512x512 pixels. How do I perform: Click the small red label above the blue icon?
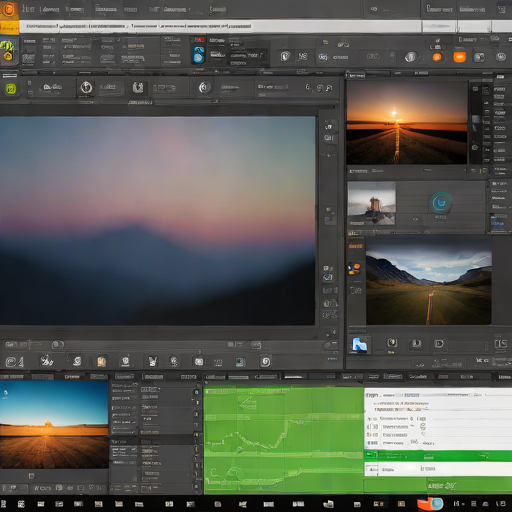[x=199, y=40]
